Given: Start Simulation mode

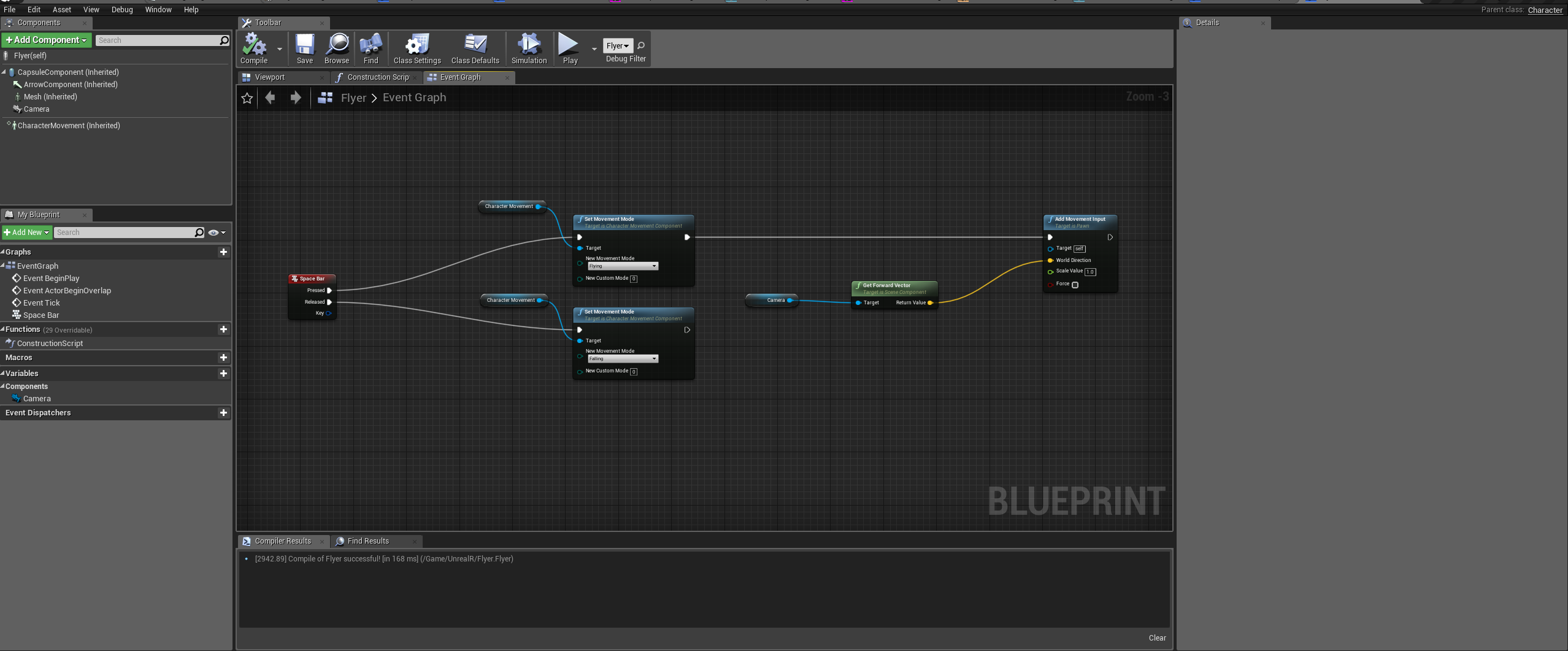Looking at the screenshot, I should click(x=528, y=46).
